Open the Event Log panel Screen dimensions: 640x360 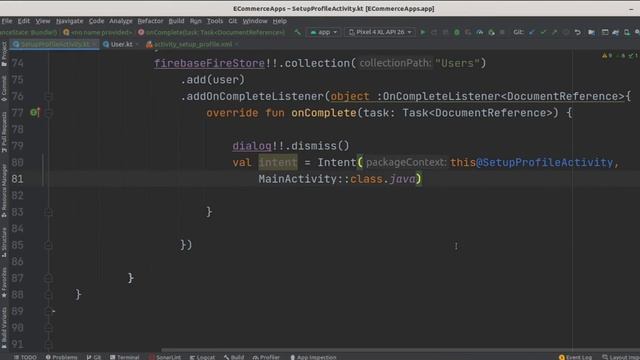(575, 357)
